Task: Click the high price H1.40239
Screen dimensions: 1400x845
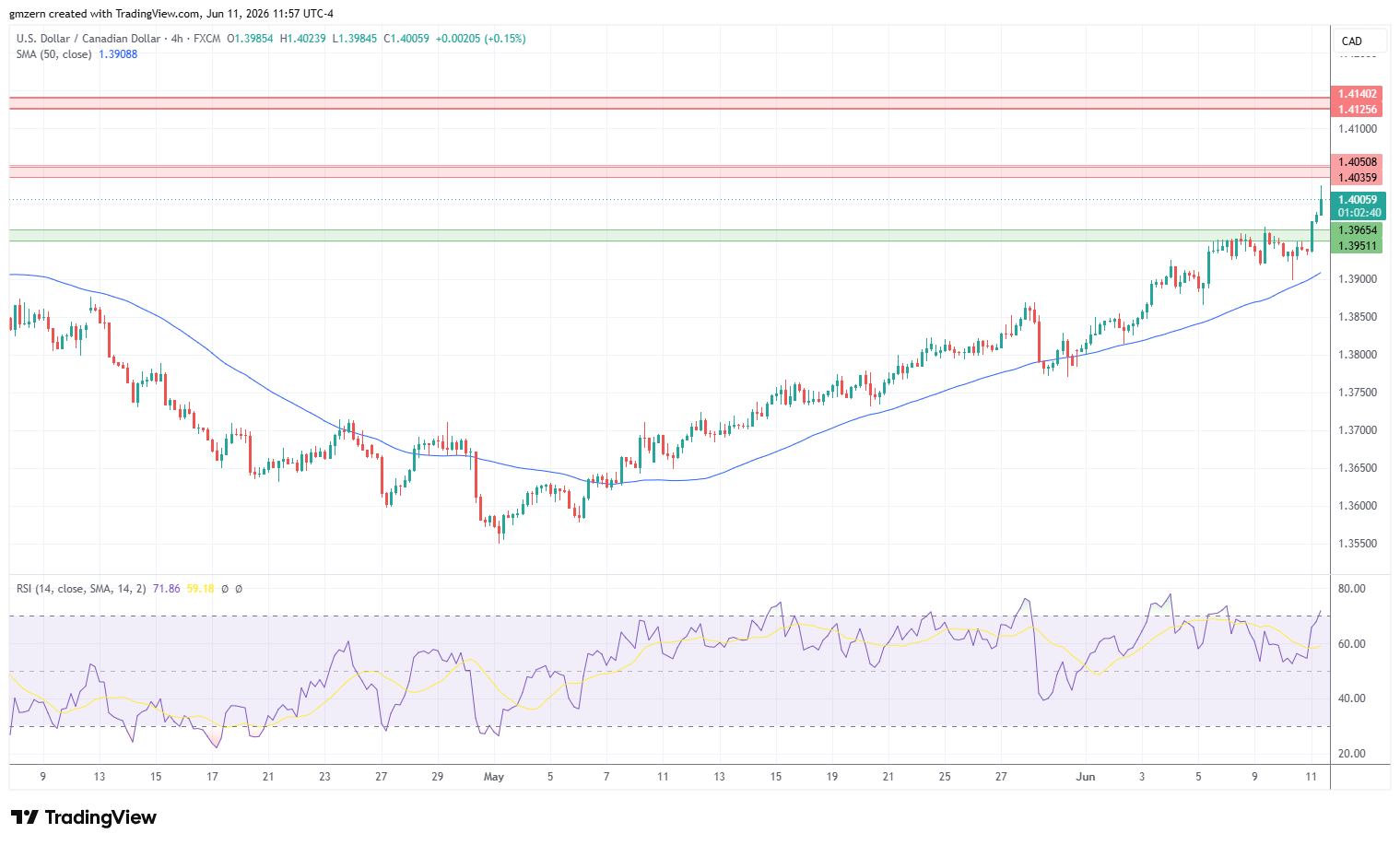Action: (x=302, y=39)
